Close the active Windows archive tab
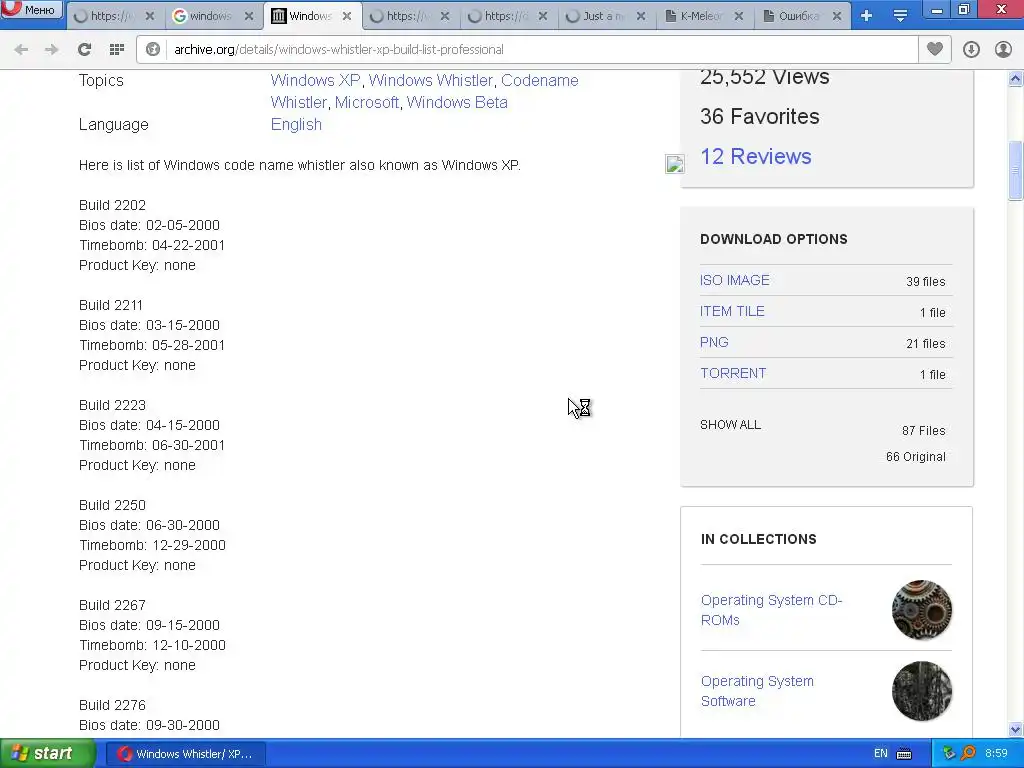 347,16
